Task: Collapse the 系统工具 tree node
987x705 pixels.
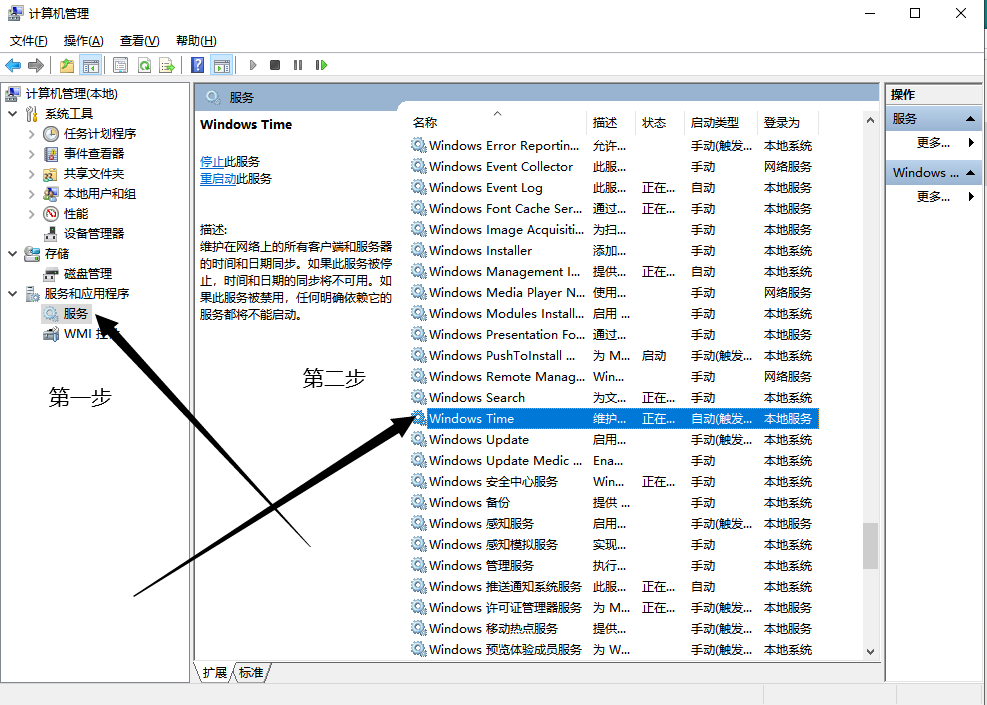Action: (x=13, y=114)
